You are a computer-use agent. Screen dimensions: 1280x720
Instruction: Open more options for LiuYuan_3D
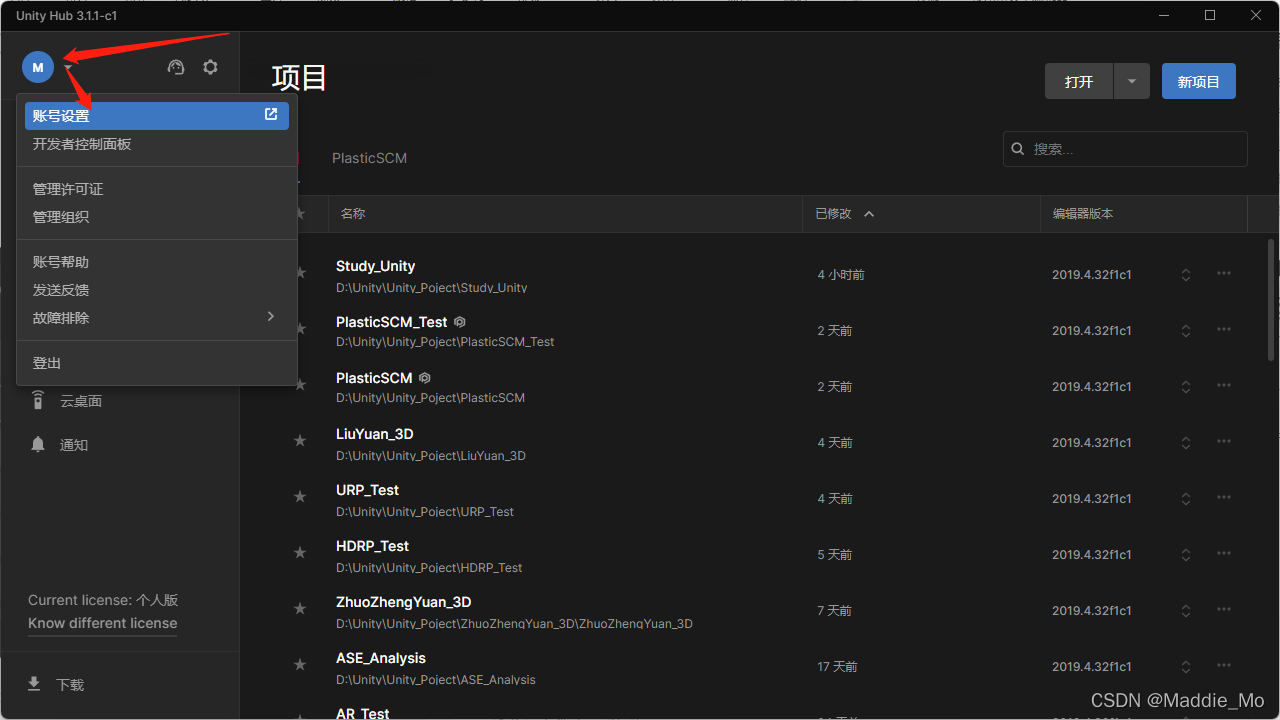click(x=1224, y=442)
